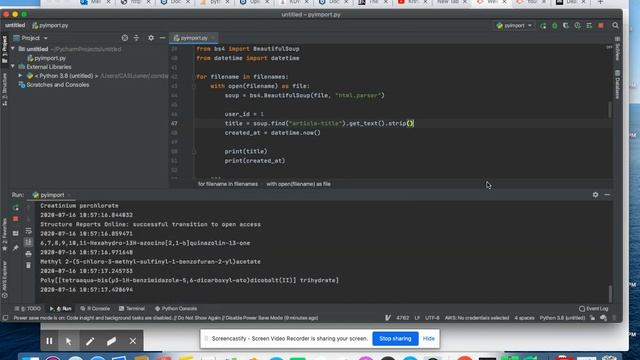Collapse the External Libraries node
640x360 pixels.
click(x=13, y=67)
